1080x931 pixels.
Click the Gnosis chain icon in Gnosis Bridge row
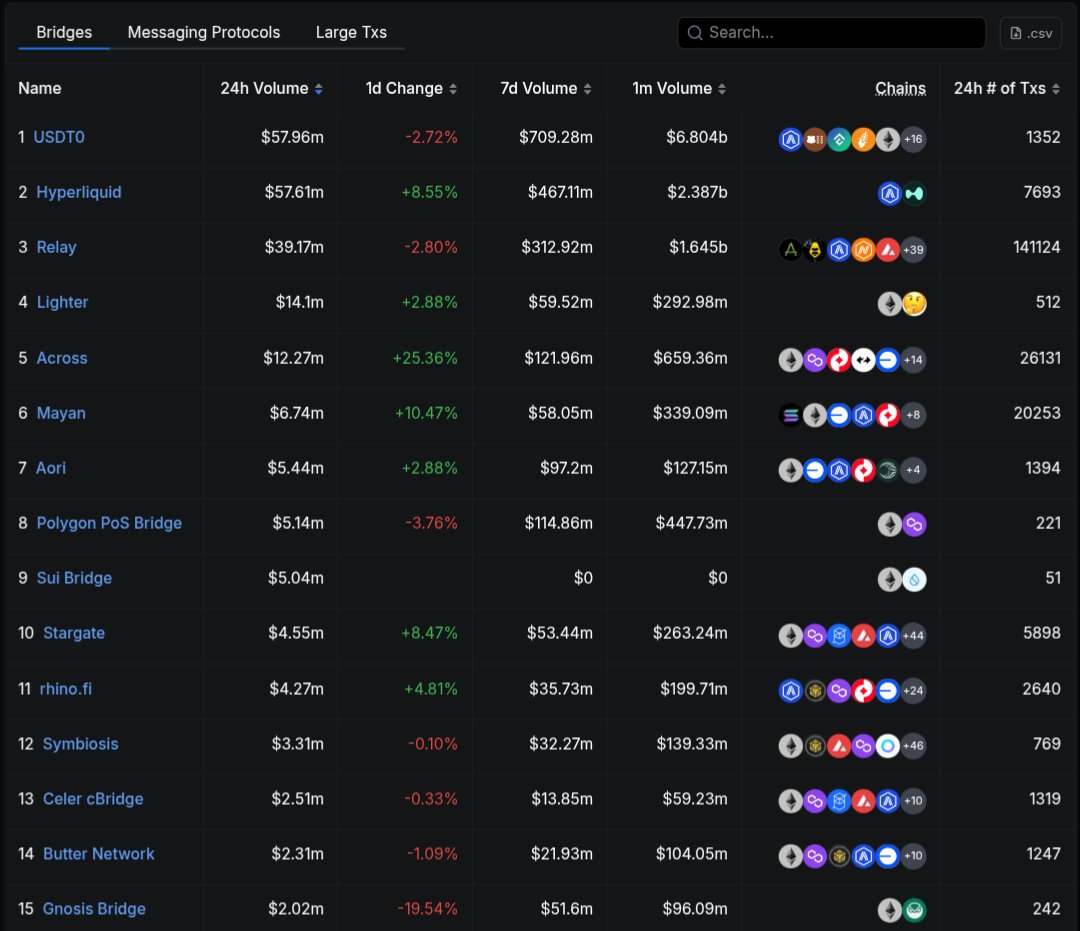(914, 910)
